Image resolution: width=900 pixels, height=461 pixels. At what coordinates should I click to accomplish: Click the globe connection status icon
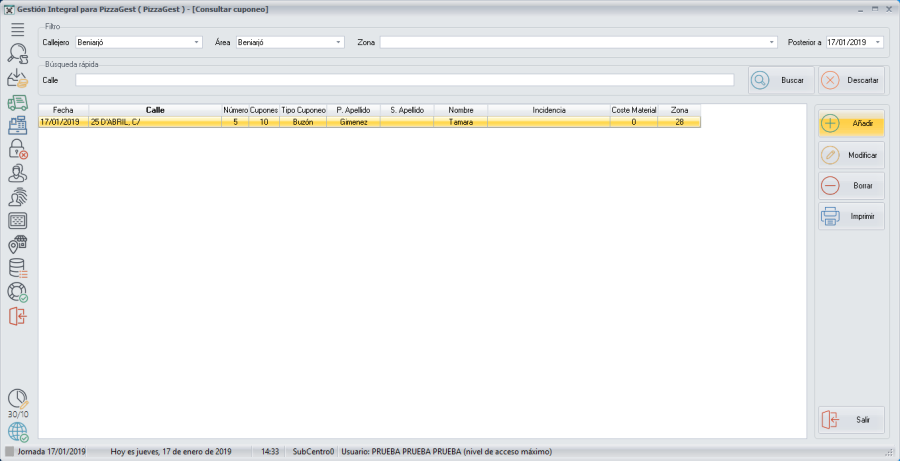[x=17, y=432]
